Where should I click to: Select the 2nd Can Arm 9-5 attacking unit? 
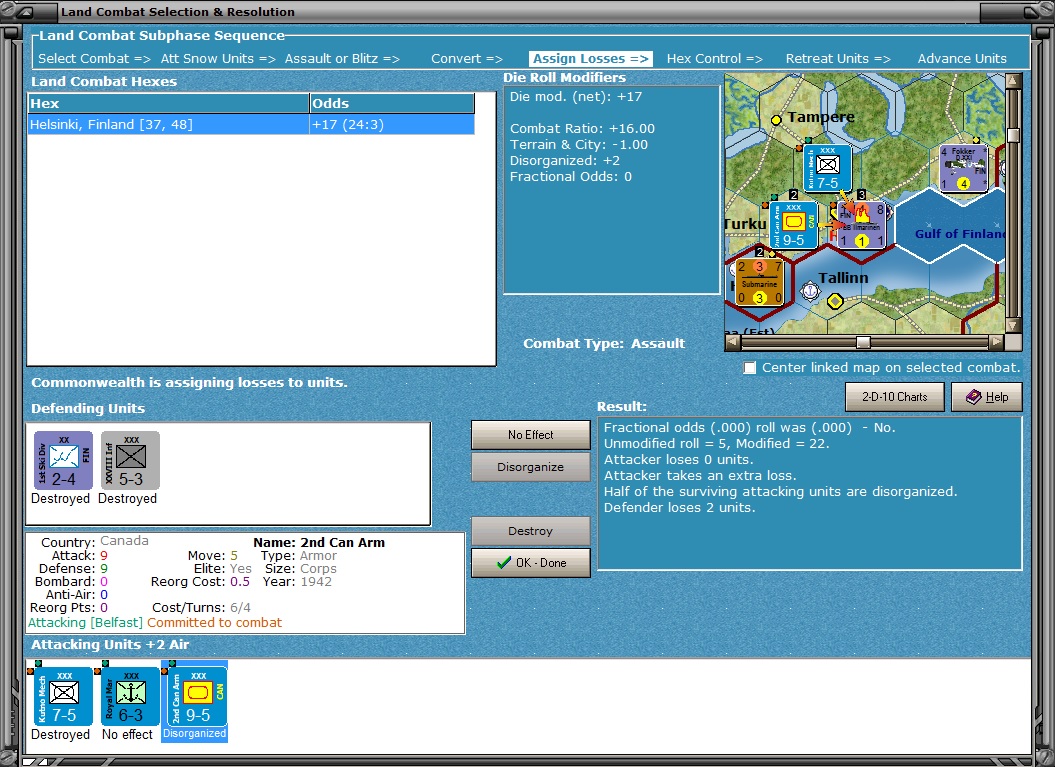197,696
